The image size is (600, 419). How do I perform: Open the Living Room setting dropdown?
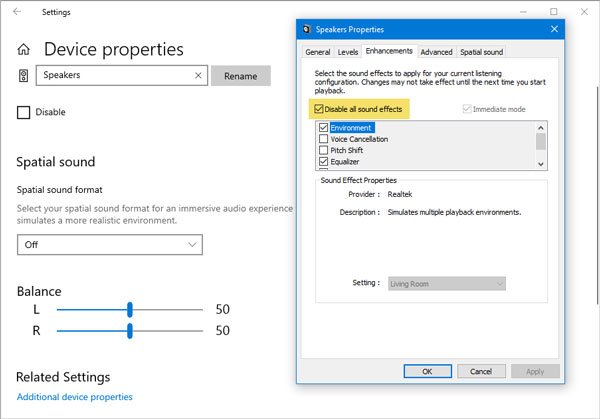(446, 283)
